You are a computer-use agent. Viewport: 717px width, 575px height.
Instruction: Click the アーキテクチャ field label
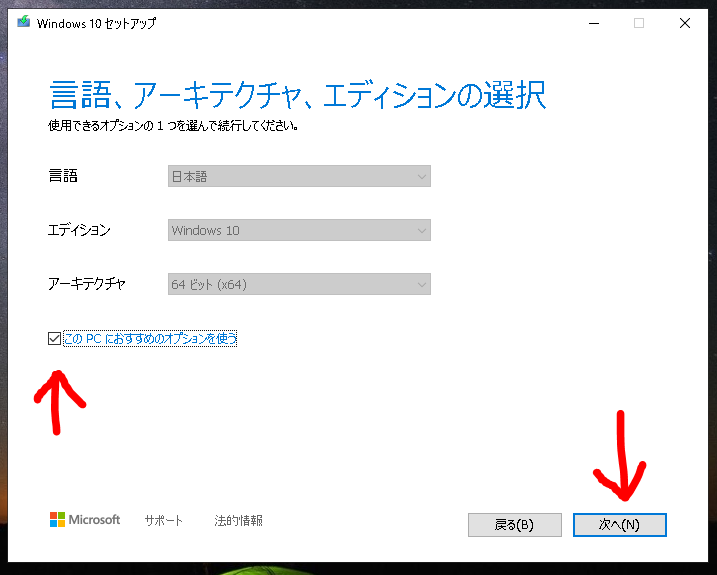(87, 284)
